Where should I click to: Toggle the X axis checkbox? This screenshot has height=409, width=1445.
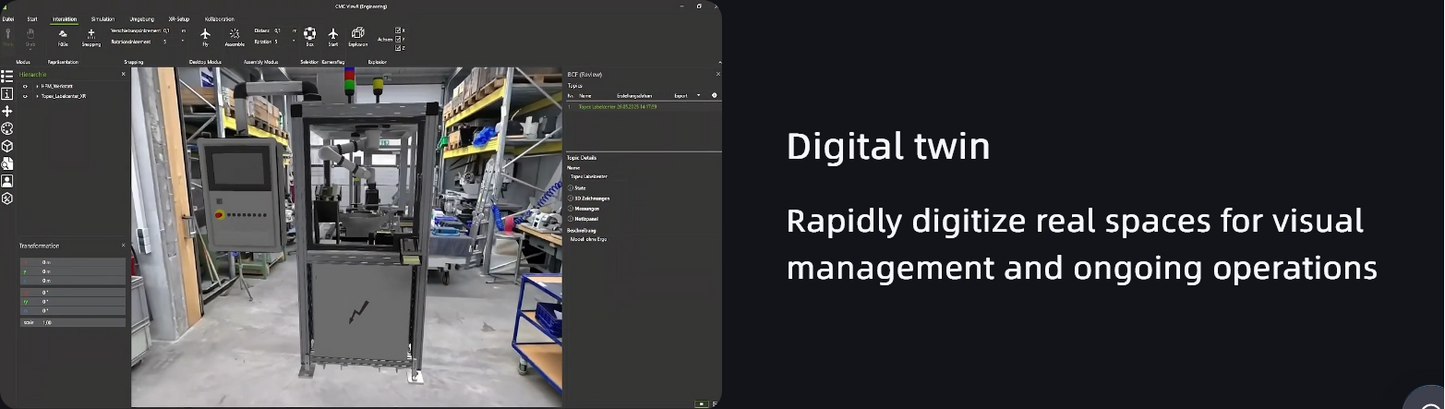click(399, 31)
